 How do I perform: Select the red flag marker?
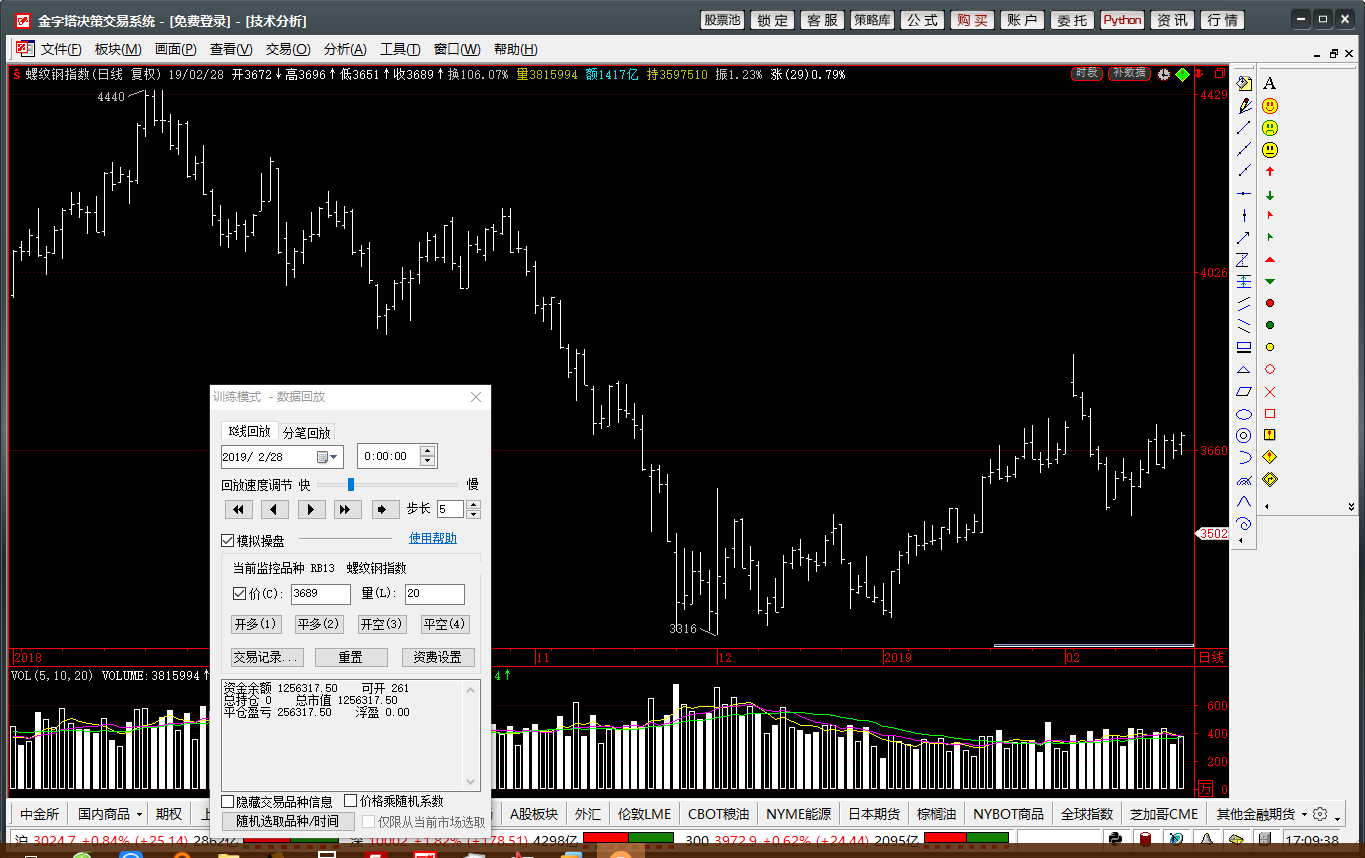(x=1269, y=215)
